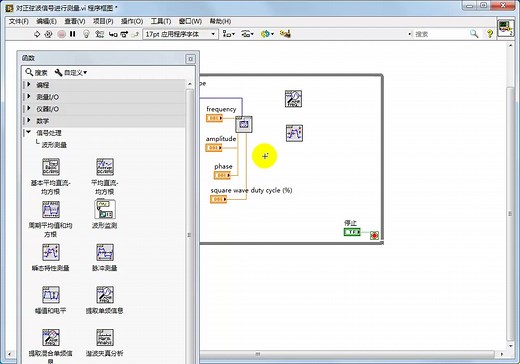Click the diagram vertical scrollbar down arrow

(x=510, y=346)
